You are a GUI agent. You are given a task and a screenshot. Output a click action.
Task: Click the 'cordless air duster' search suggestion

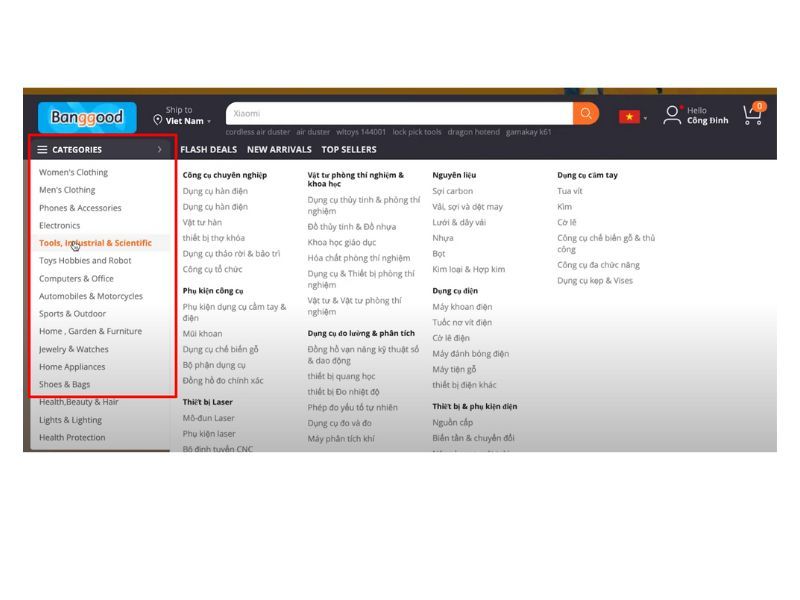tap(257, 132)
